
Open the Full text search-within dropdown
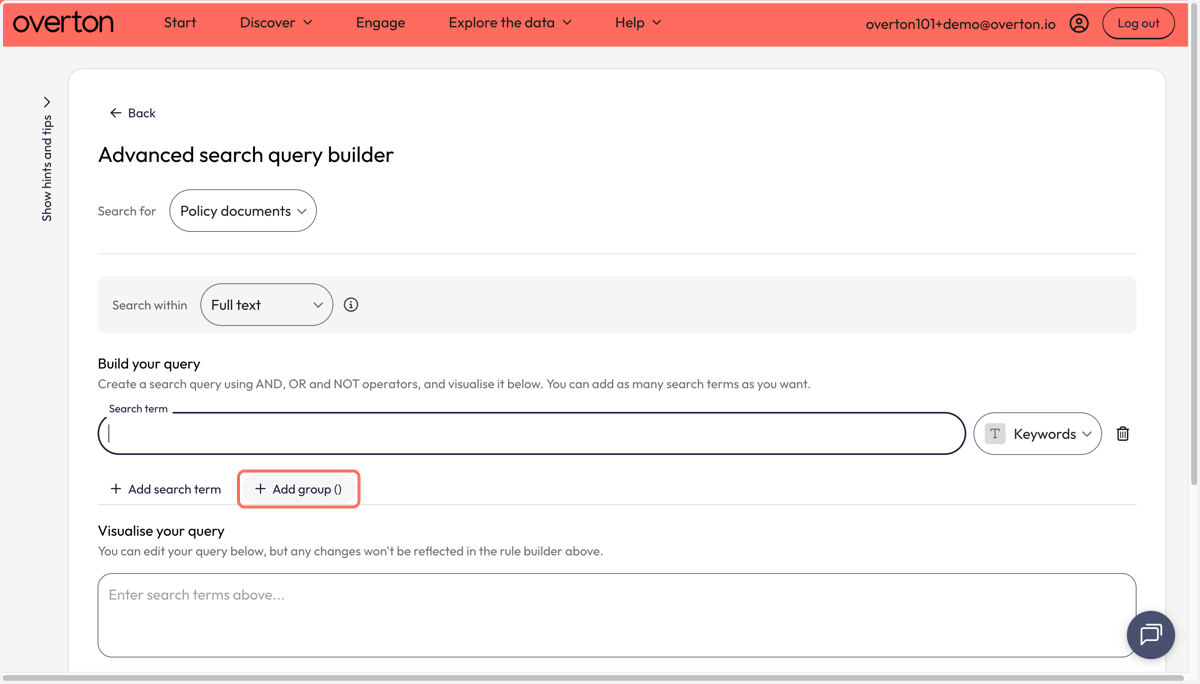pyautogui.click(x=267, y=305)
